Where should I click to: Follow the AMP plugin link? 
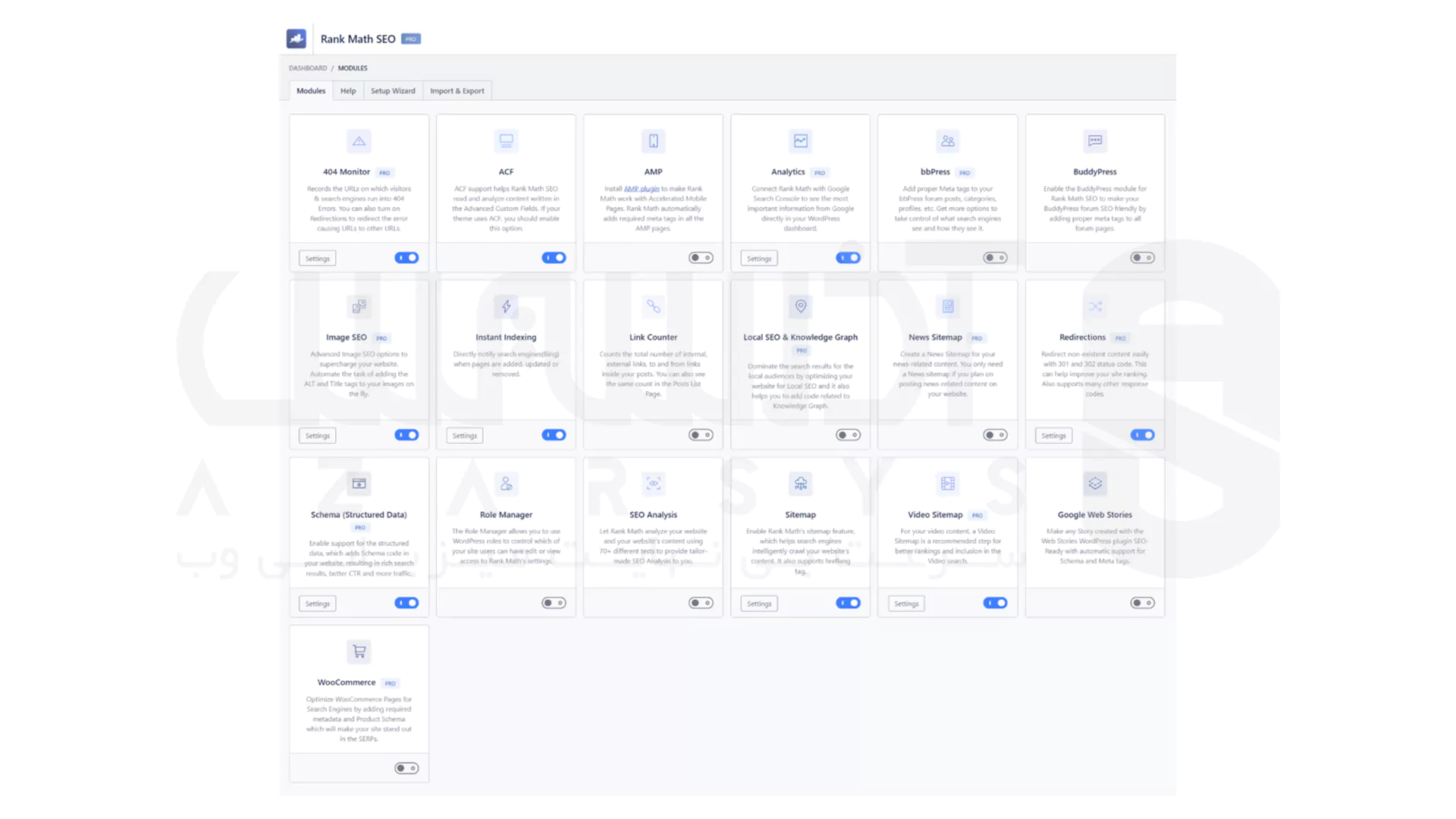[642, 189]
